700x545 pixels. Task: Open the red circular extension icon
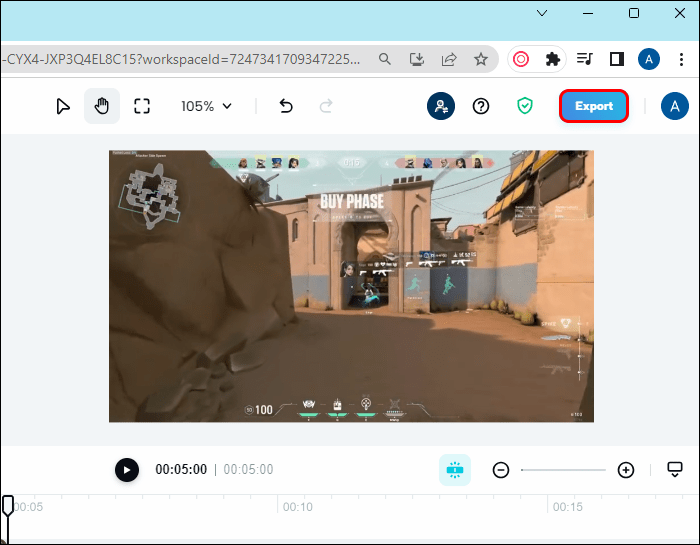pyautogui.click(x=521, y=59)
